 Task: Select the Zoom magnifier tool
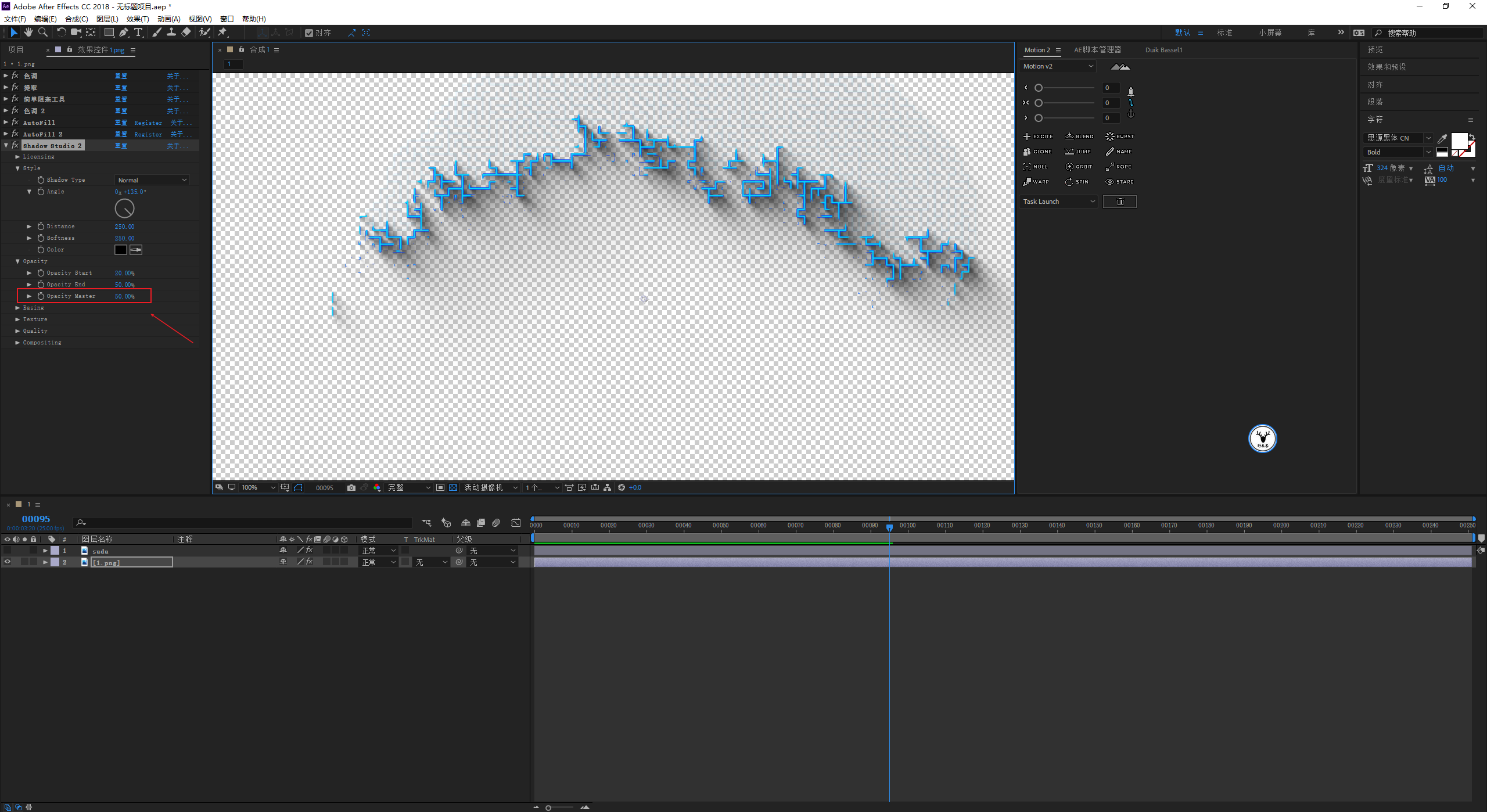point(42,33)
